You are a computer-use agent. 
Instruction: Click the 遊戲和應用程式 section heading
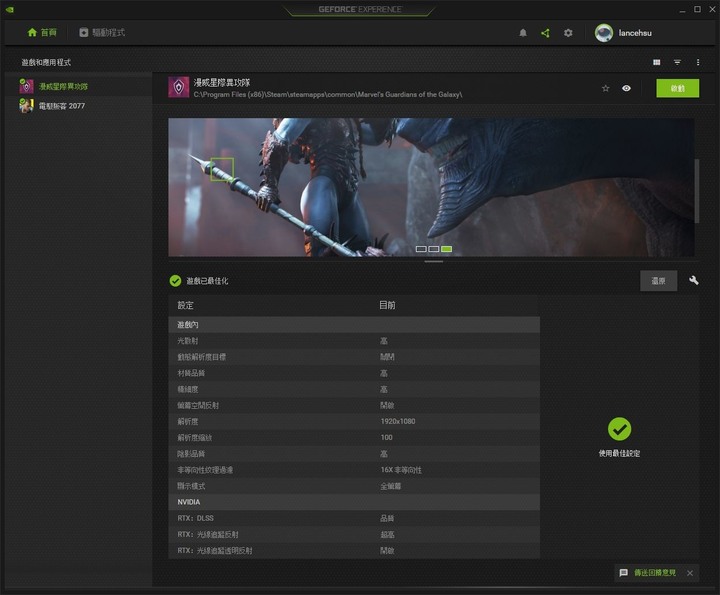point(46,62)
